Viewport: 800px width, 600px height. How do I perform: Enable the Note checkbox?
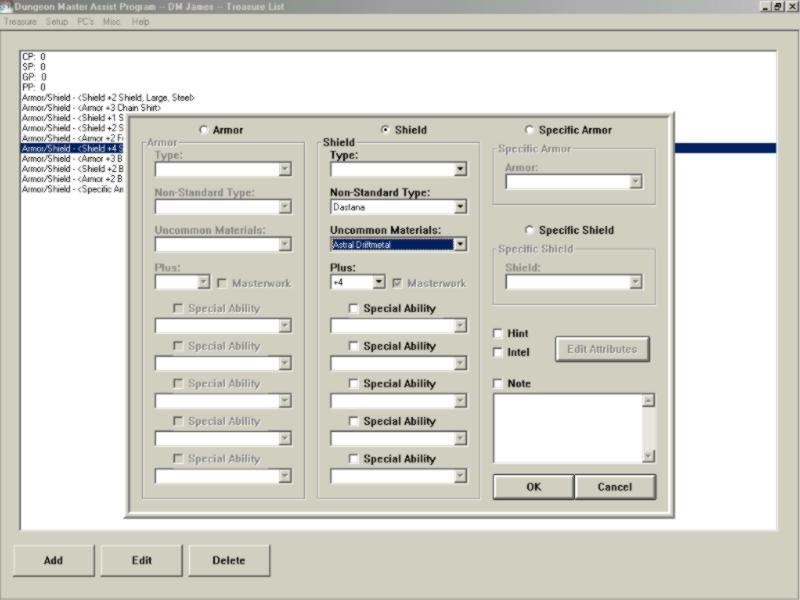pyautogui.click(x=499, y=384)
